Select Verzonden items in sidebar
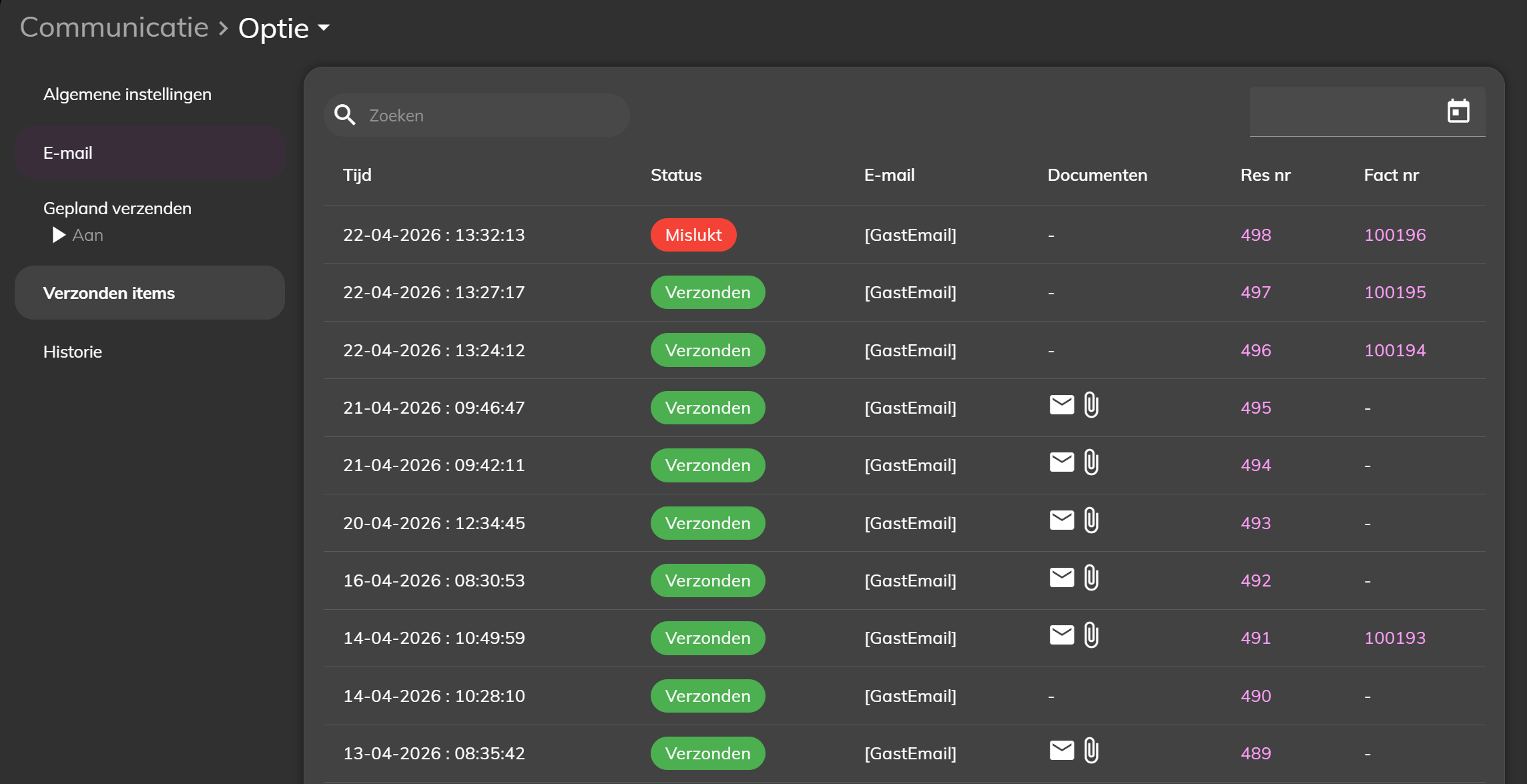The image size is (1527, 784). pos(149,293)
